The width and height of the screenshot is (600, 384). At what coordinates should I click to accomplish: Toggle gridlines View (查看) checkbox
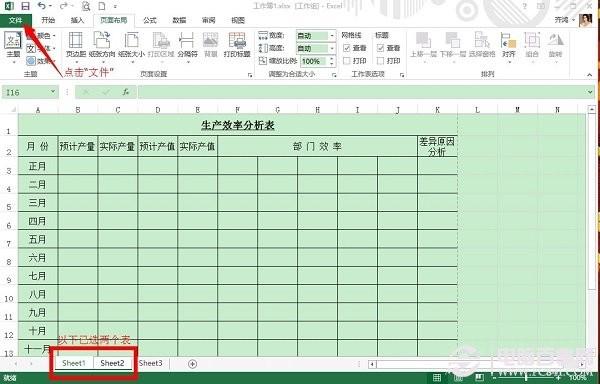[x=347, y=48]
